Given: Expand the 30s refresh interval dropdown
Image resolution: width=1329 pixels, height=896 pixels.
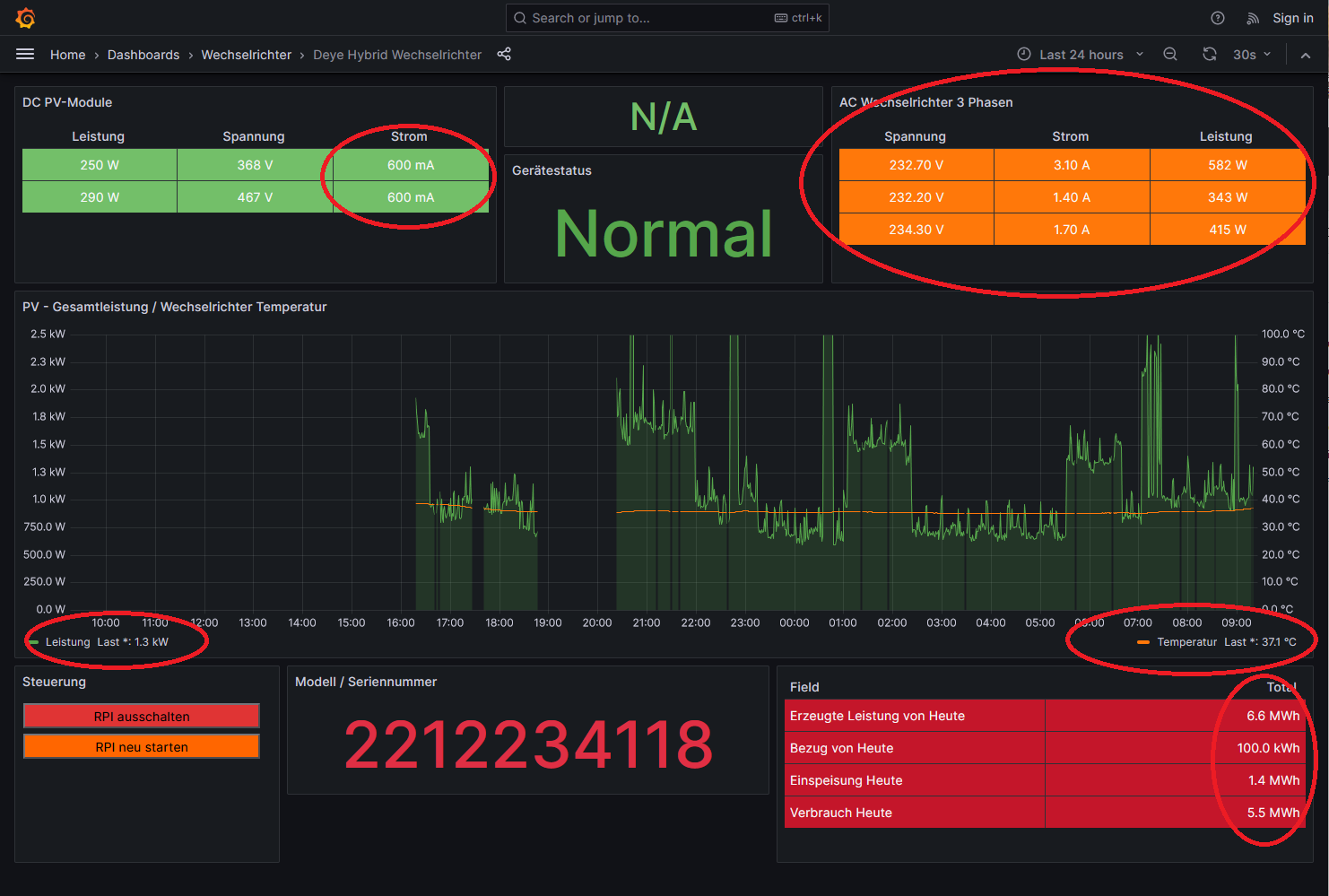Looking at the screenshot, I should (1252, 55).
